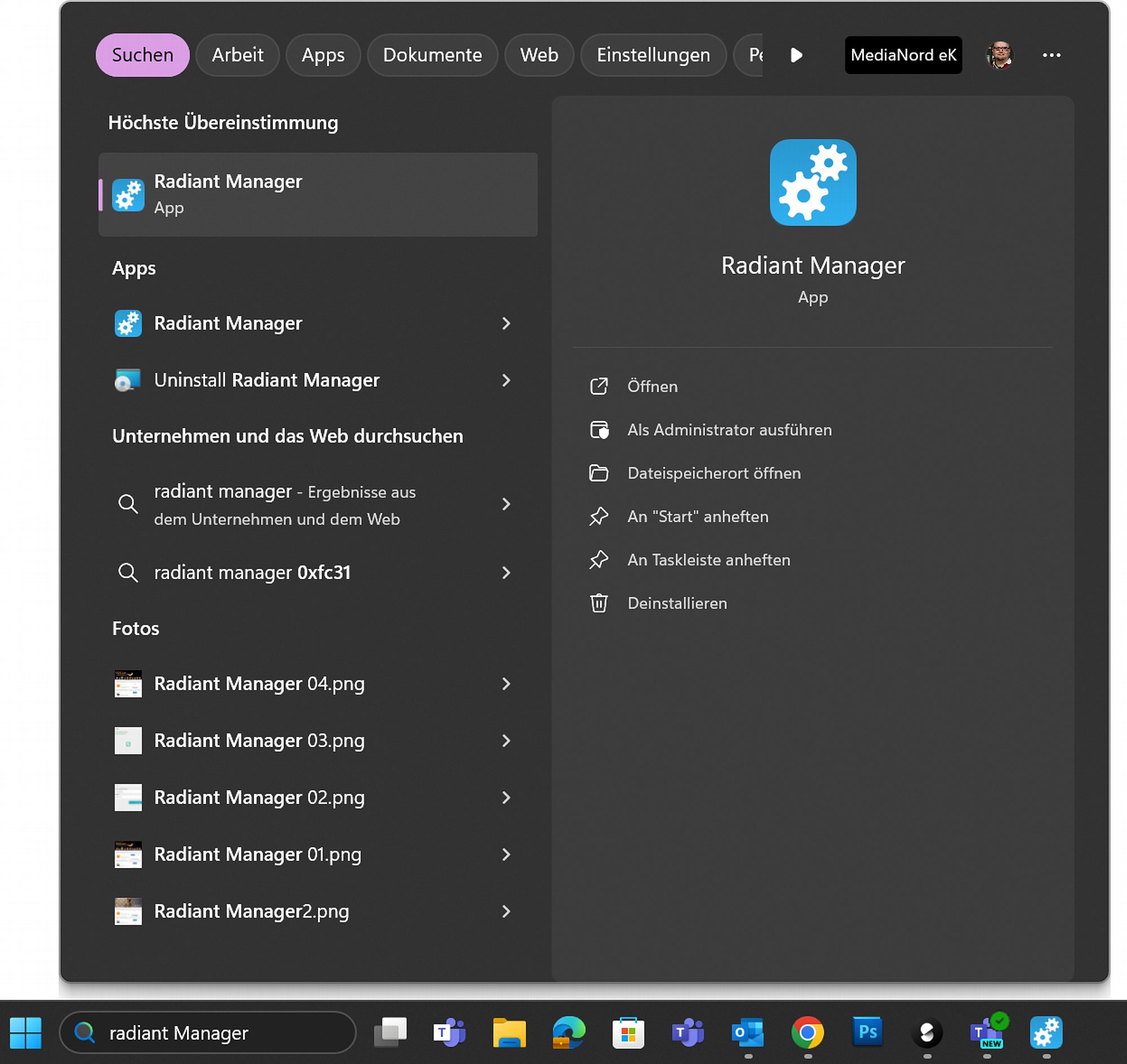The width and height of the screenshot is (1127, 1064).
Task: Open the Radiant Manager2.png thumbnail
Action: pyautogui.click(x=128, y=911)
